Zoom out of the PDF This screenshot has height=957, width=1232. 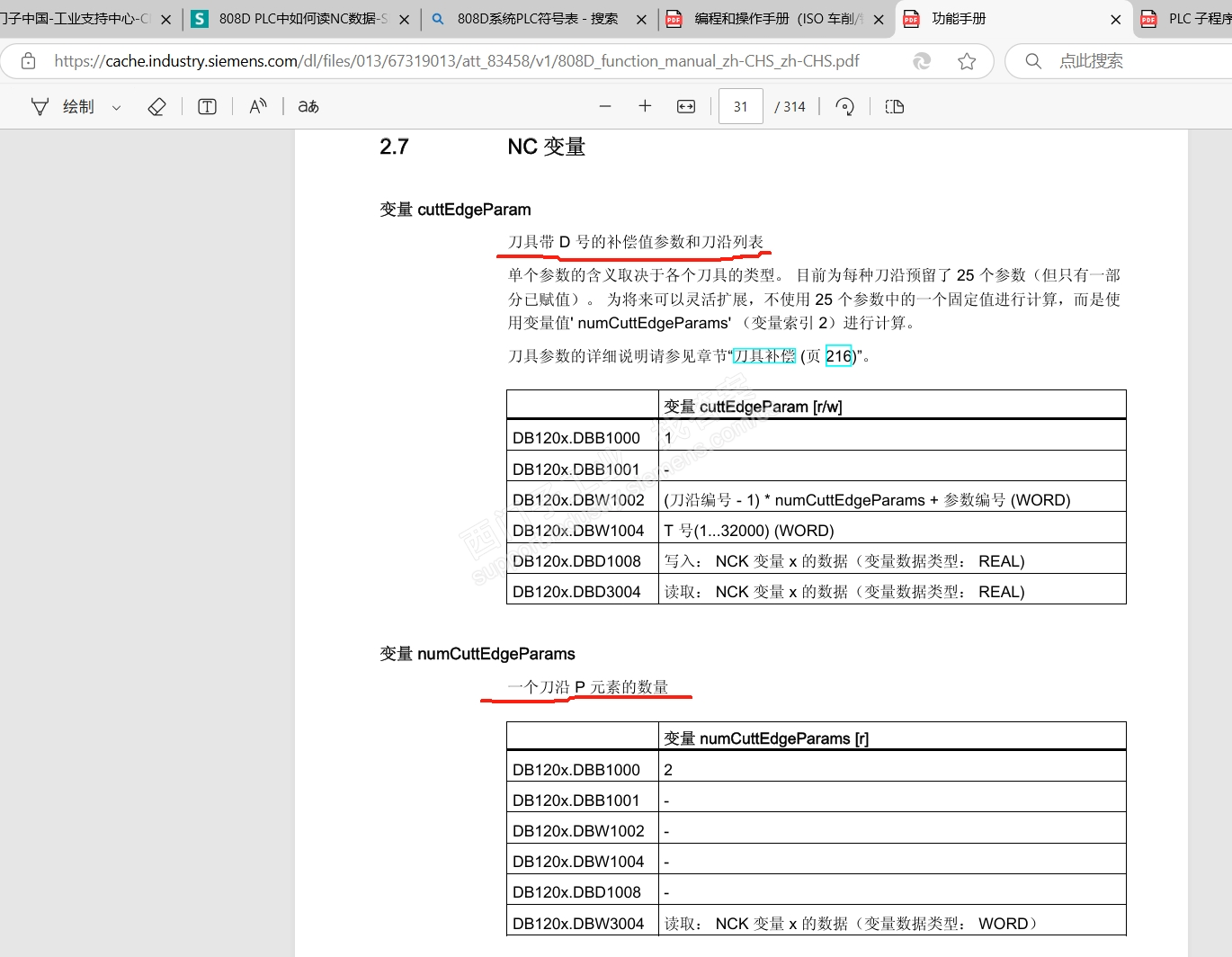[x=605, y=106]
